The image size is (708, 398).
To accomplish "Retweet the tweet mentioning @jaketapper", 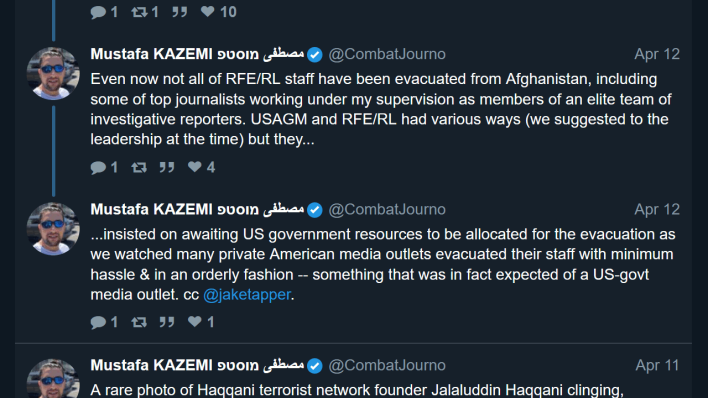I will [139, 322].
